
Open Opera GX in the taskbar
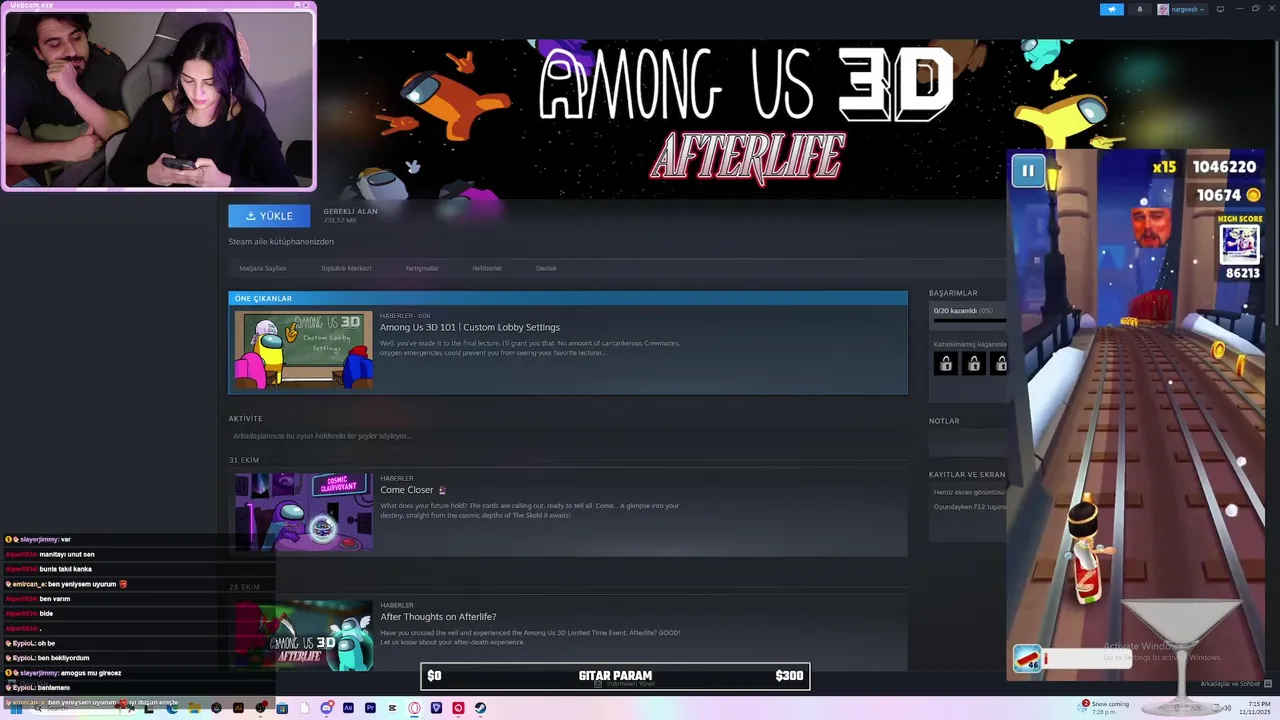point(414,708)
